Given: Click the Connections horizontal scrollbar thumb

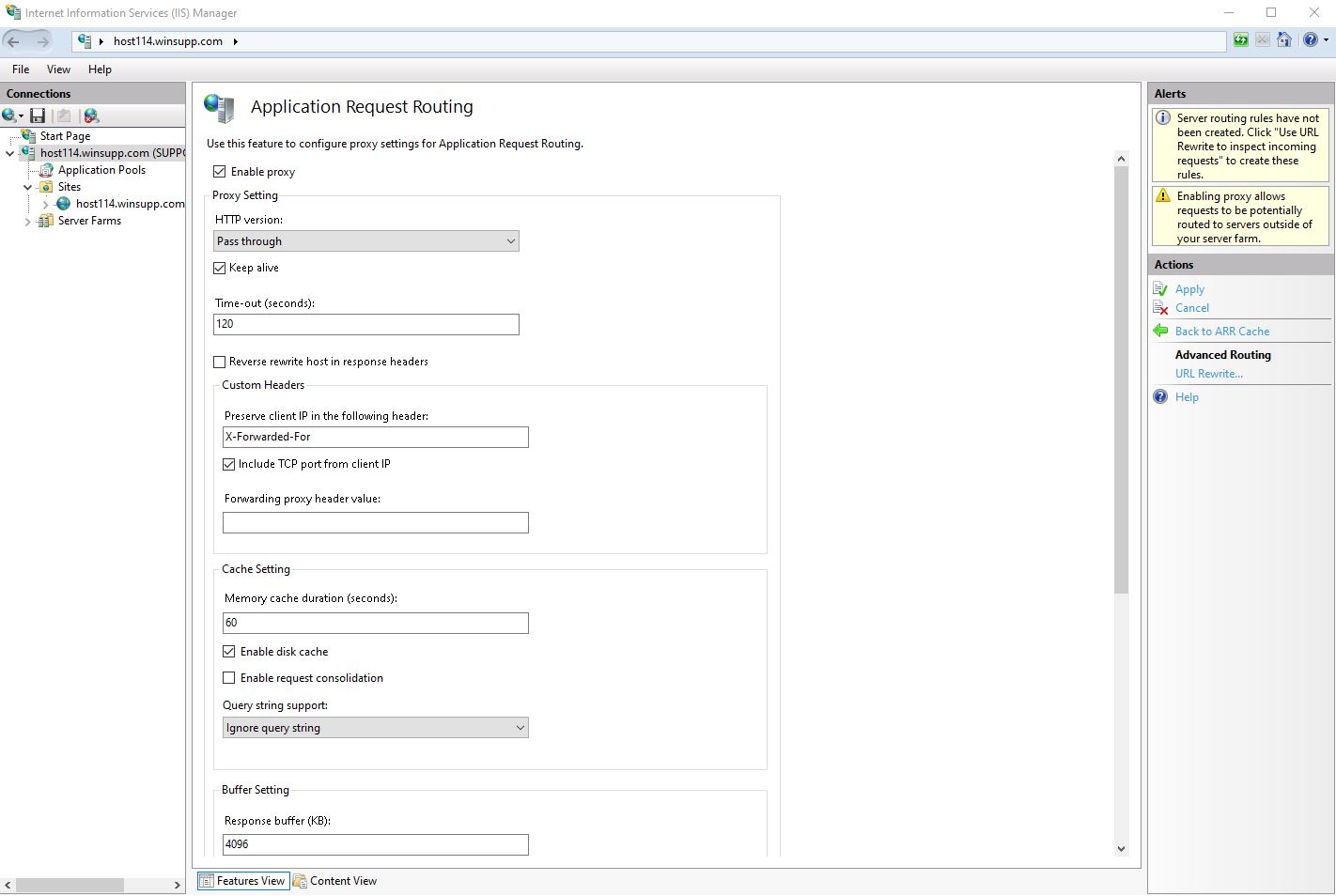Looking at the screenshot, I should (x=70, y=886).
